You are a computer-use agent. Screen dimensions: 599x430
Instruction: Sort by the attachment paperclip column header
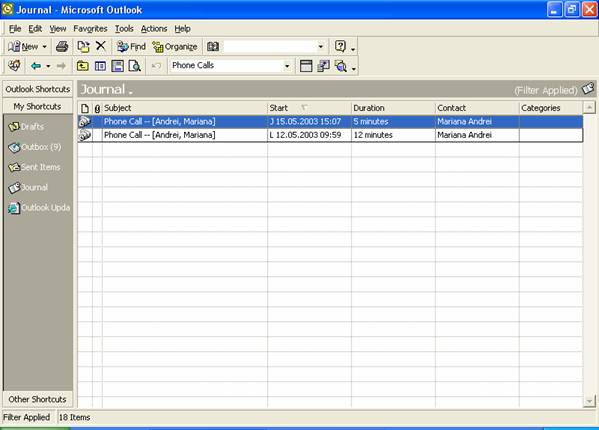pyautogui.click(x=97, y=108)
